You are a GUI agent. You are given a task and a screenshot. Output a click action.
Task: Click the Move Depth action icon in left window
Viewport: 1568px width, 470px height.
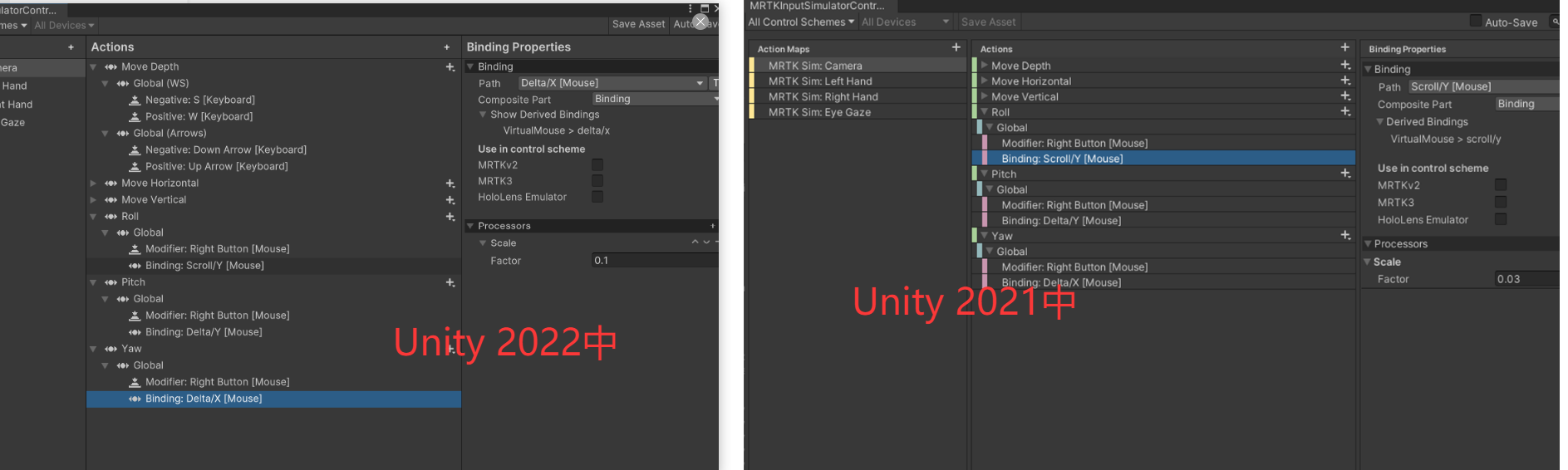111,66
